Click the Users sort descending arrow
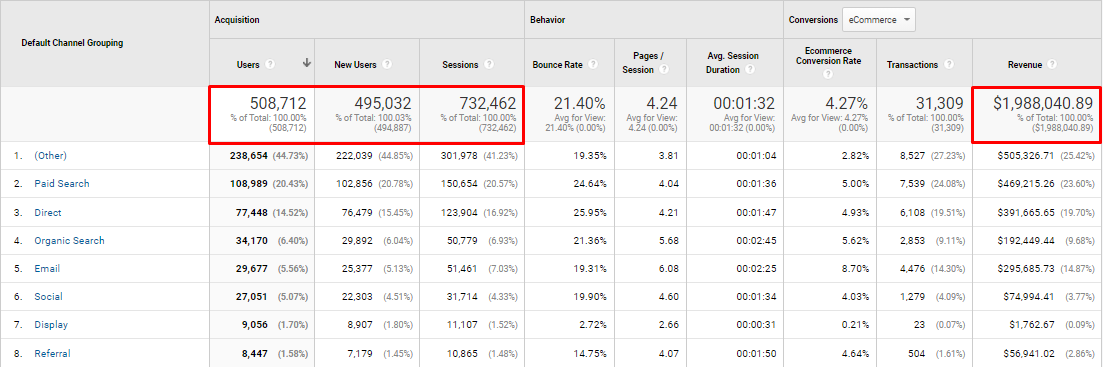This screenshot has height=367, width=1103. [307, 63]
